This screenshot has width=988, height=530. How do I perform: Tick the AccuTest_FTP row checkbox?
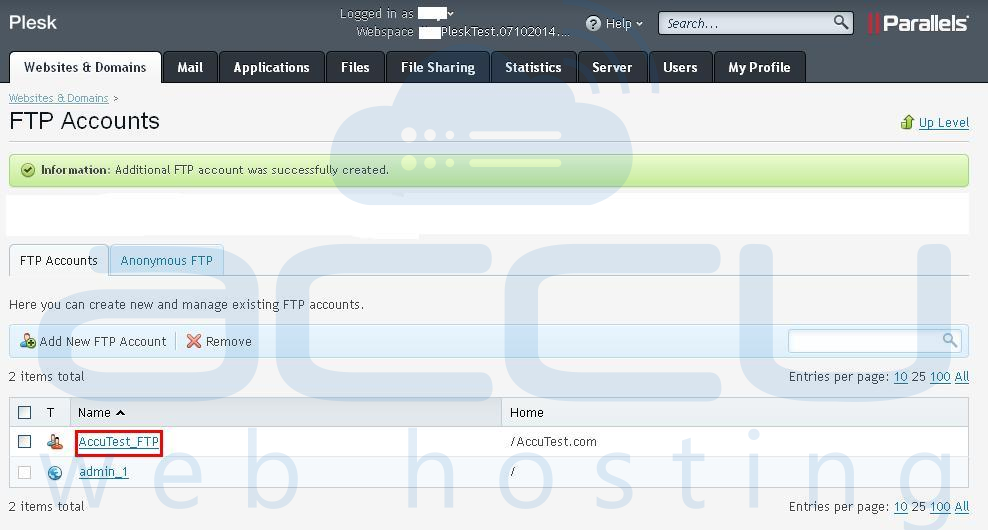[x=25, y=442]
